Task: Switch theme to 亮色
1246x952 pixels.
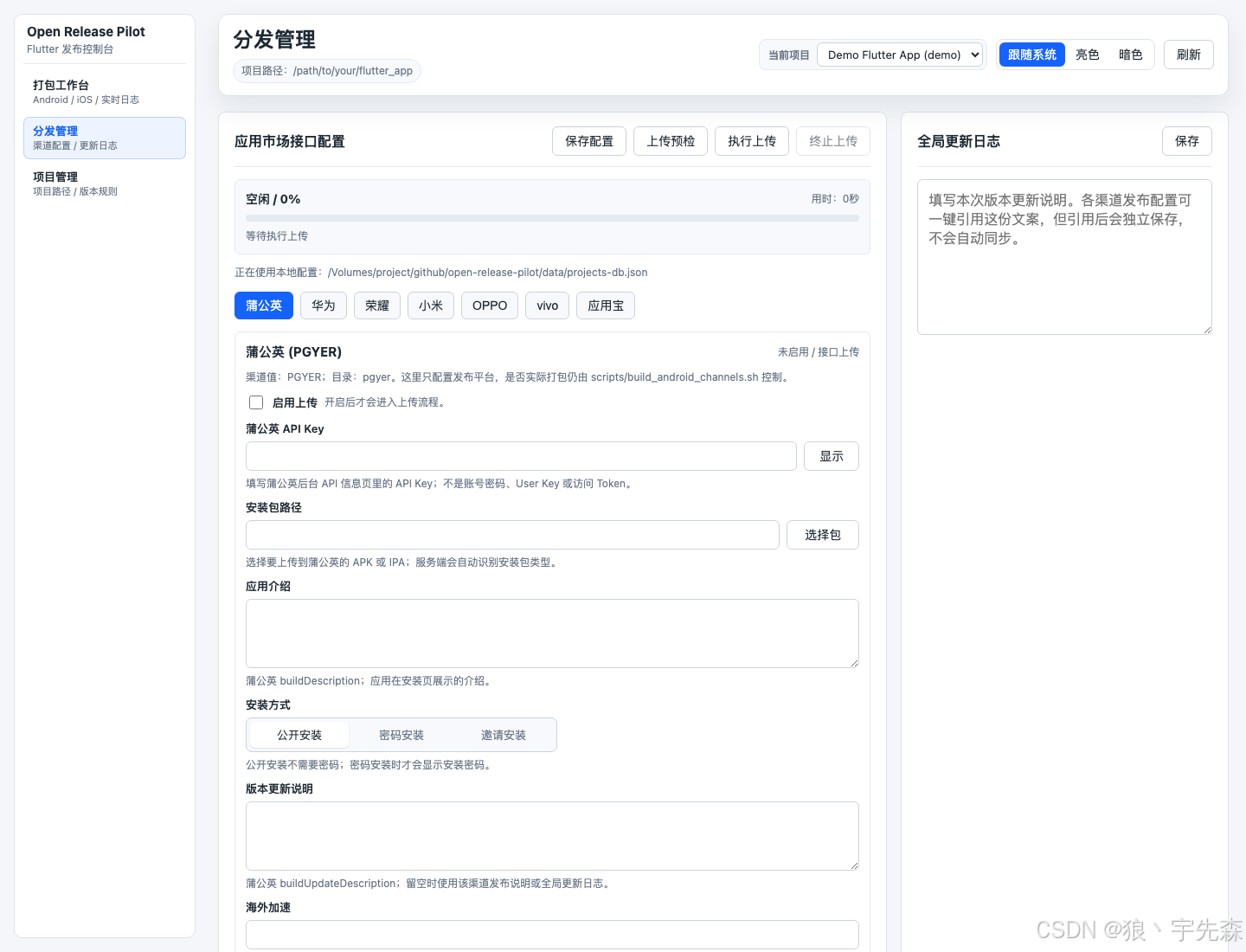Action: tap(1088, 55)
